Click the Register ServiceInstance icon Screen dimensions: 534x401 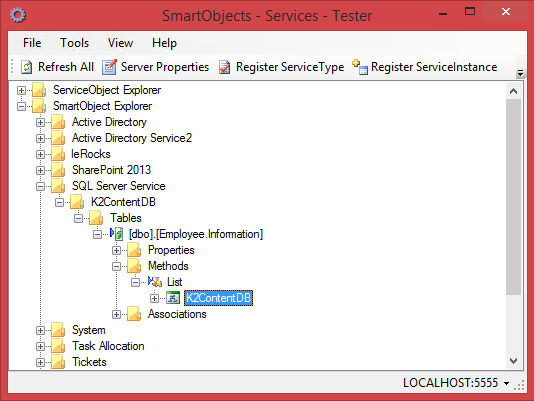(x=360, y=67)
